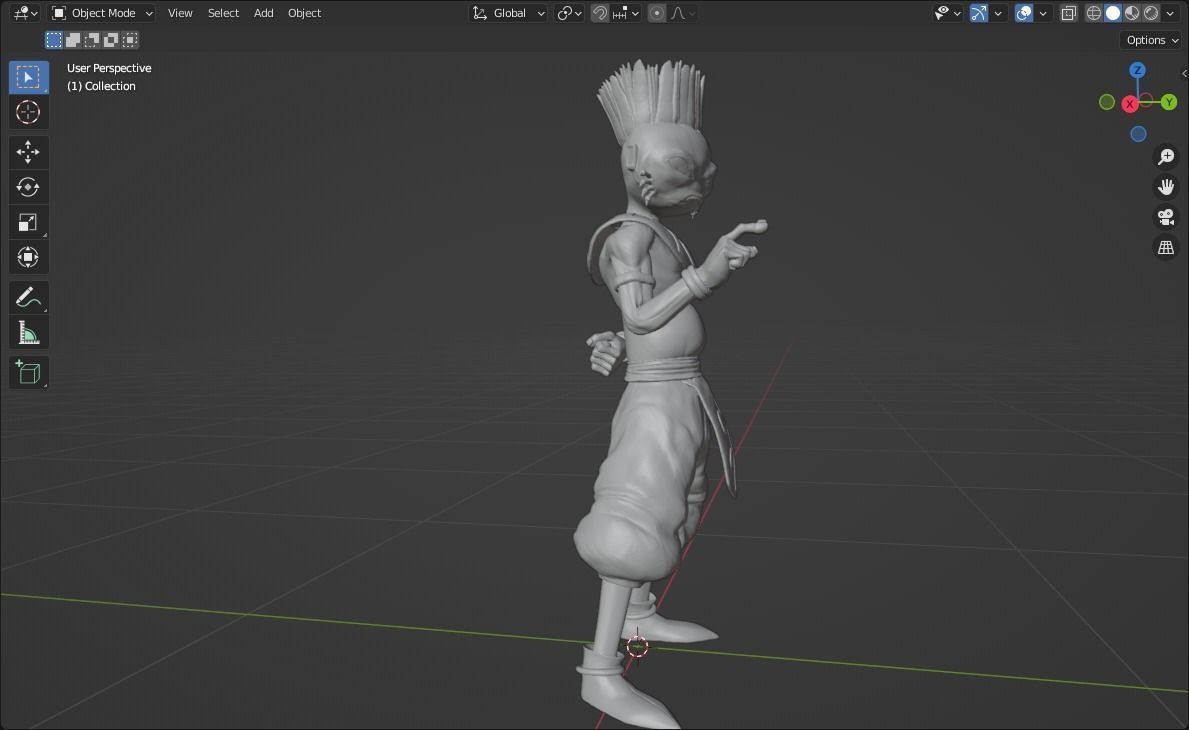
Task: Expand the gizmo settings arrow
Action: 998,13
